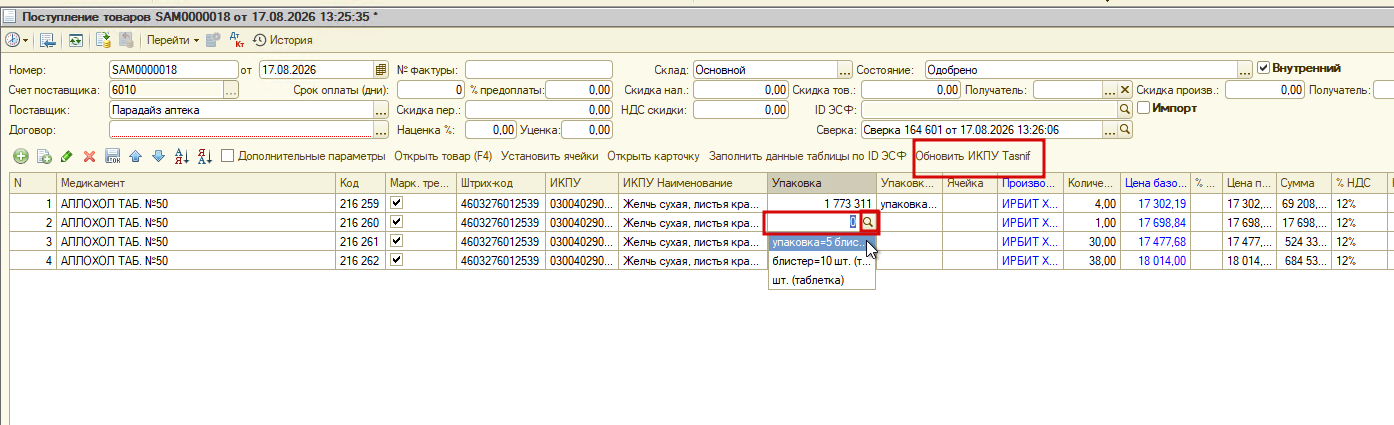Copy the selected table row icon
Image resolution: width=1394 pixels, height=425 pixels.
43,157
